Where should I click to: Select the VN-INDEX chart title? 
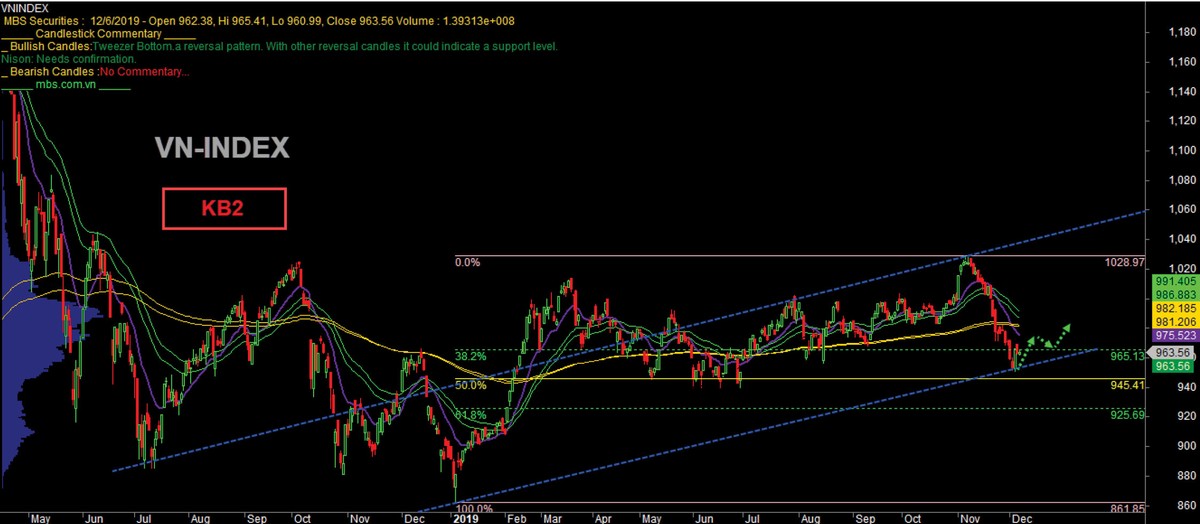(222, 149)
